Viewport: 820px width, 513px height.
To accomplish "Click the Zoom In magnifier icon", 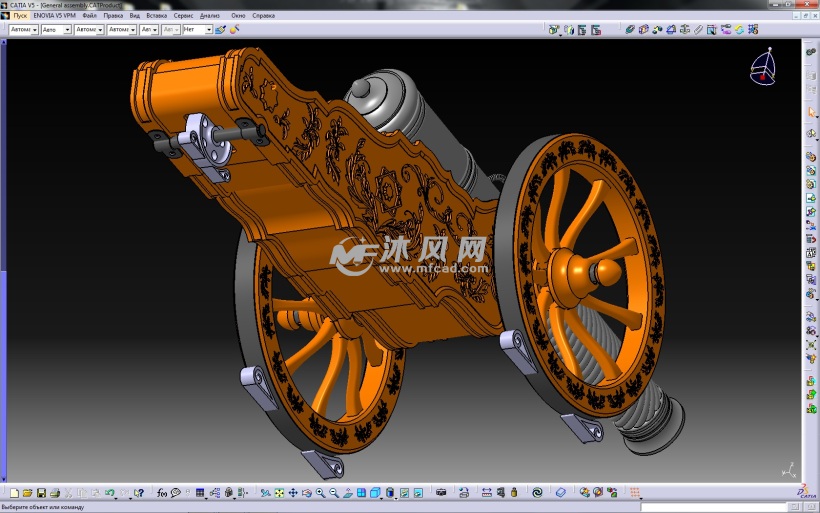I will pyautogui.click(x=320, y=493).
